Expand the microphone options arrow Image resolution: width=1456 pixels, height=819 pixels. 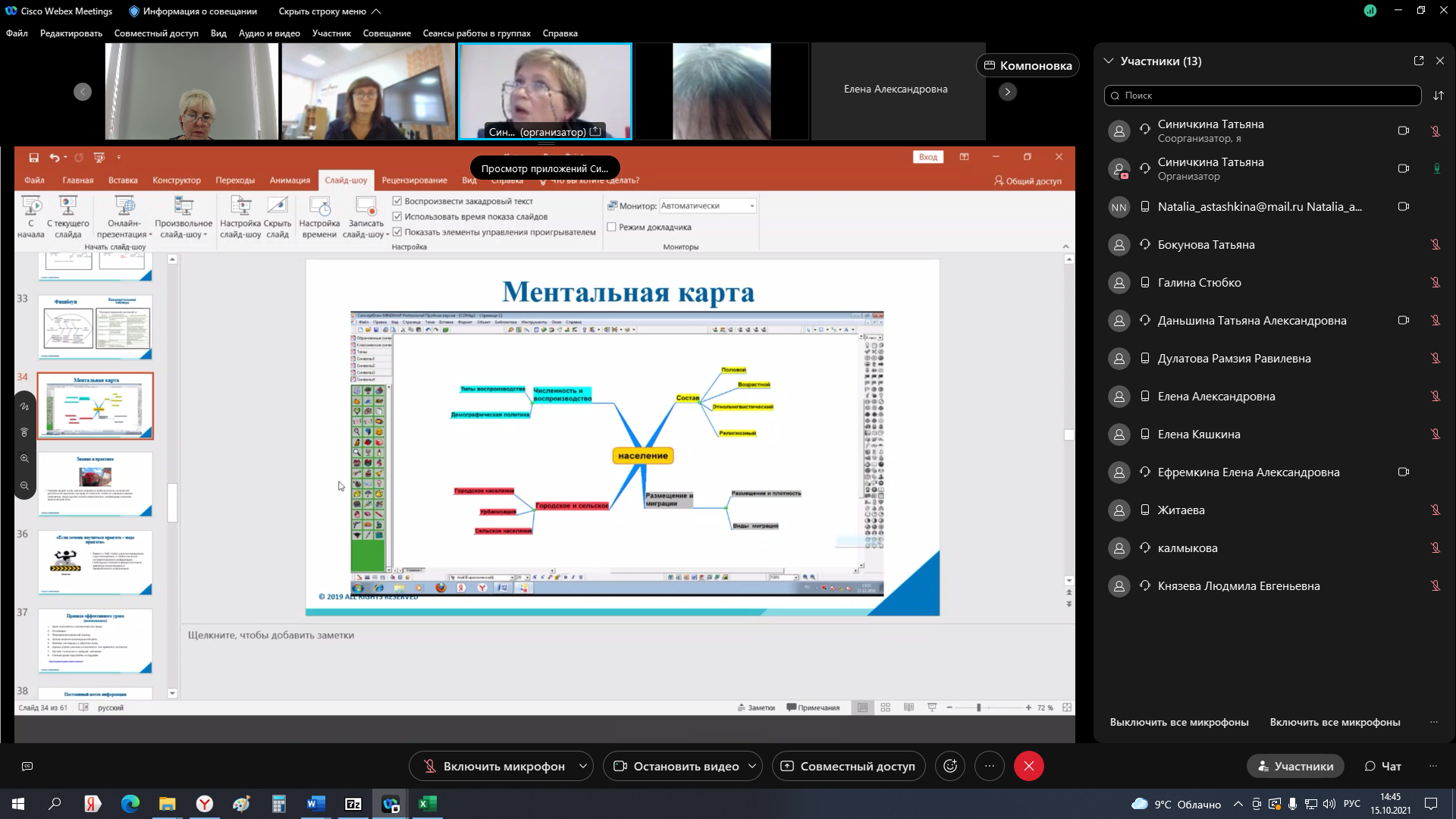[x=582, y=767]
